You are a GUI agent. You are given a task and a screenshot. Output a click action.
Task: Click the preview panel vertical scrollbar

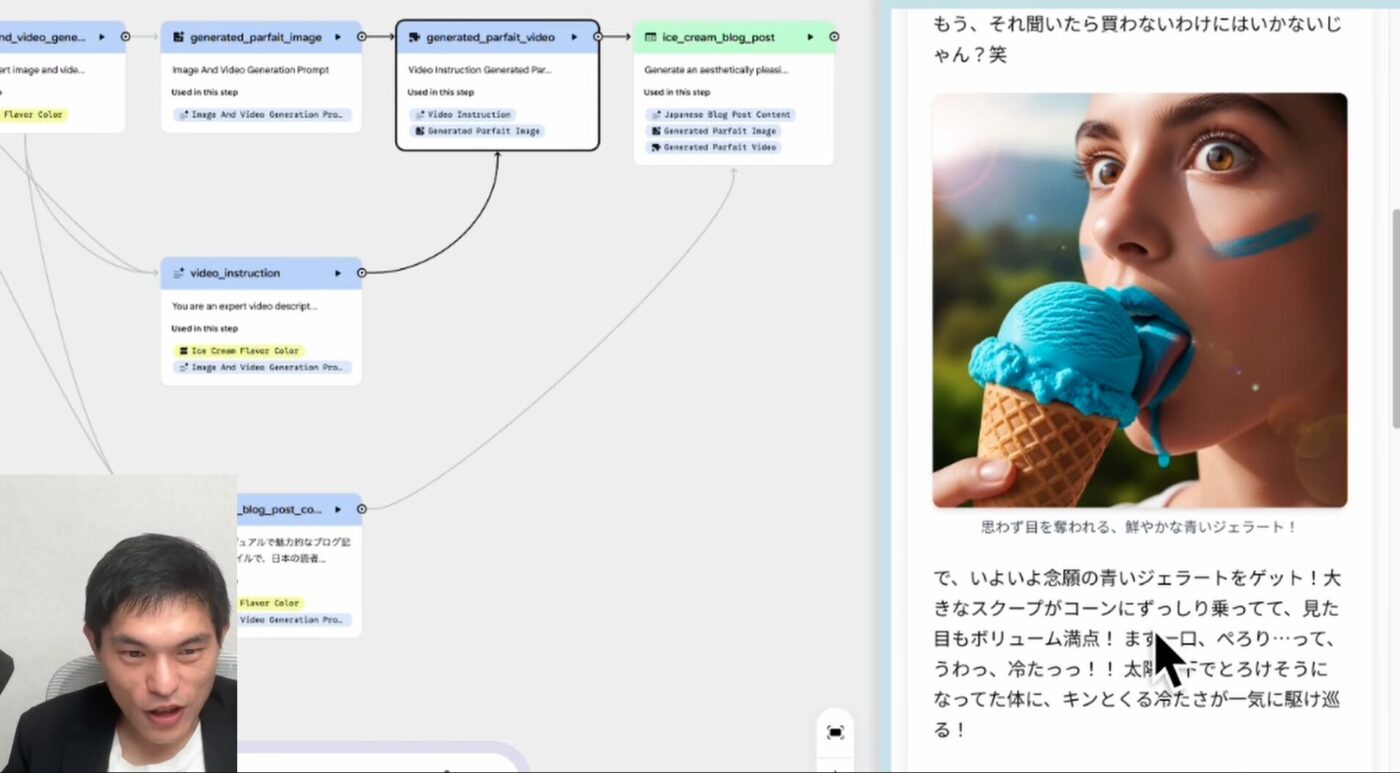[x=1393, y=320]
